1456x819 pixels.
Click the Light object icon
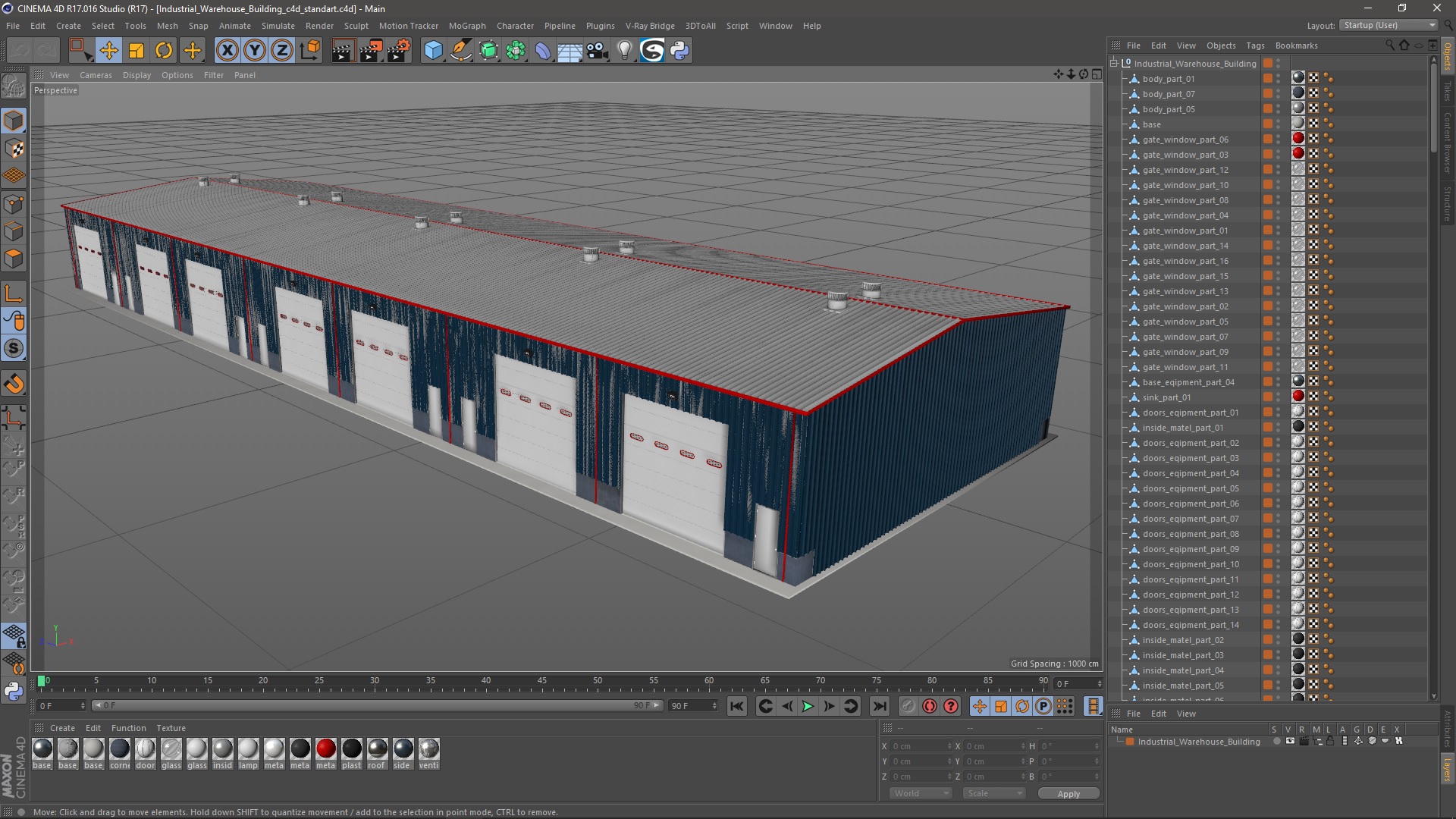pos(624,51)
